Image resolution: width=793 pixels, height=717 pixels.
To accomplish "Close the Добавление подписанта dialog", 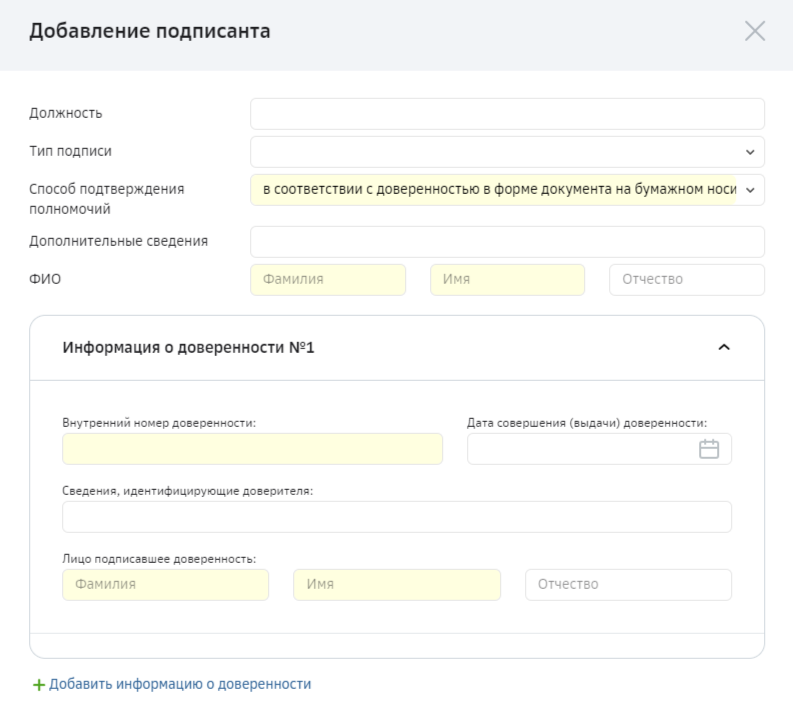I will pos(755,31).
